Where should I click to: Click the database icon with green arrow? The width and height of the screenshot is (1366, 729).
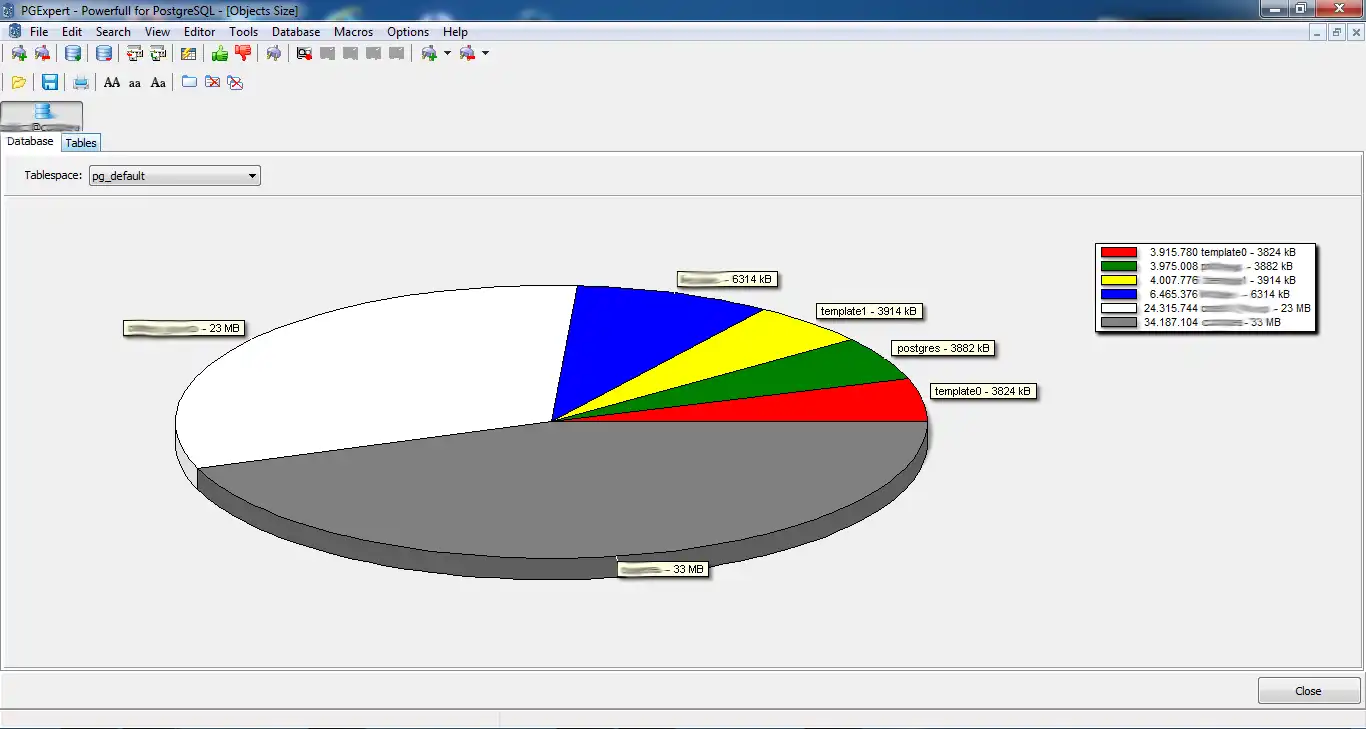tap(73, 53)
